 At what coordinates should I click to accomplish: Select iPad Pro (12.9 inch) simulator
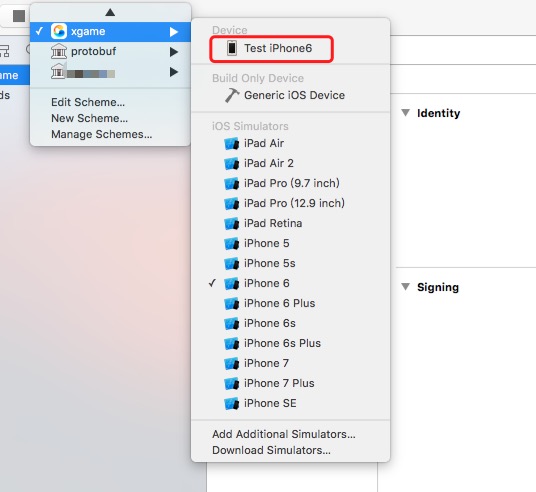291,203
